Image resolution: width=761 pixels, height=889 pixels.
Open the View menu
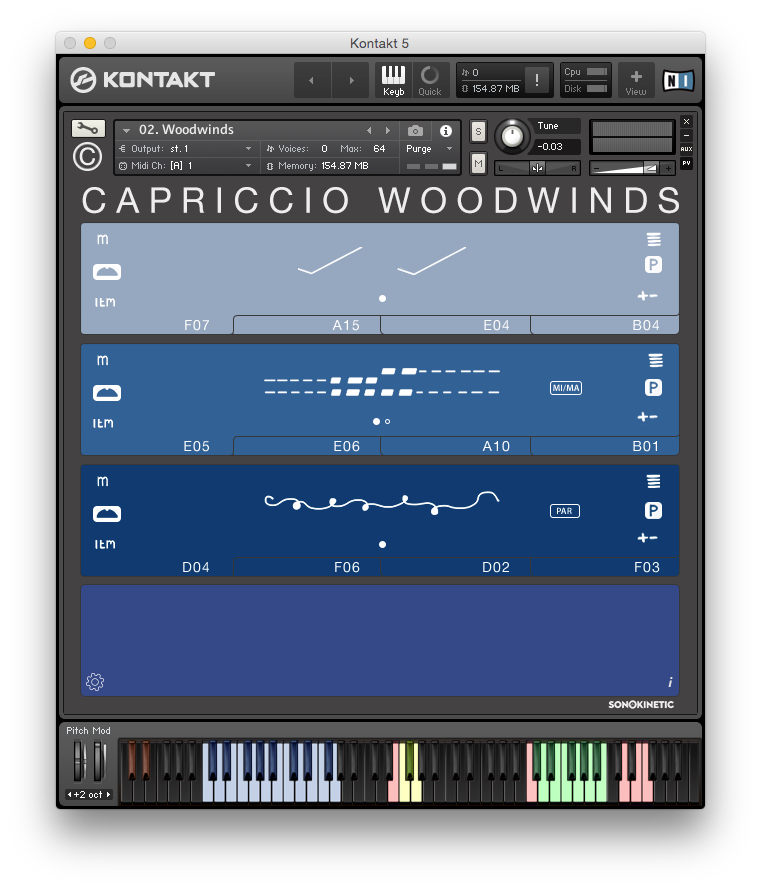[636, 81]
